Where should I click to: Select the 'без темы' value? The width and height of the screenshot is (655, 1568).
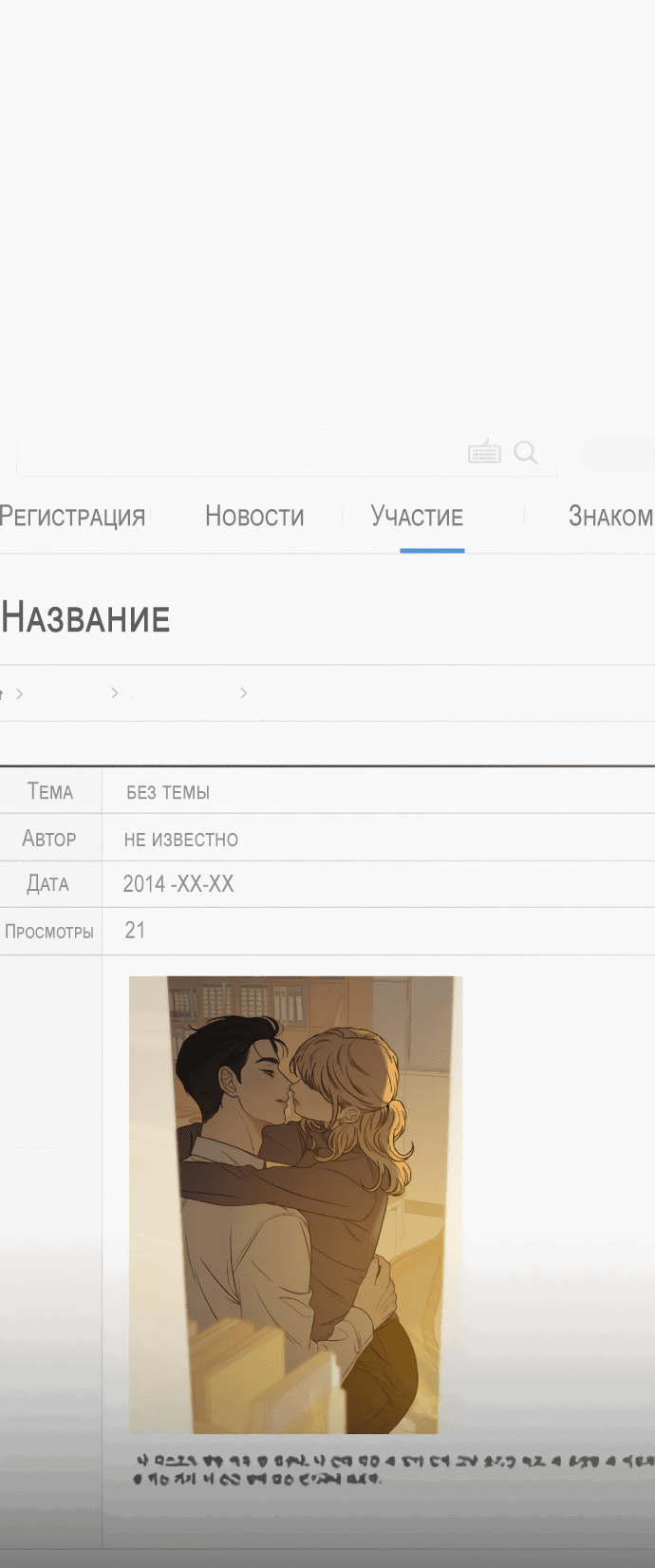(168, 792)
